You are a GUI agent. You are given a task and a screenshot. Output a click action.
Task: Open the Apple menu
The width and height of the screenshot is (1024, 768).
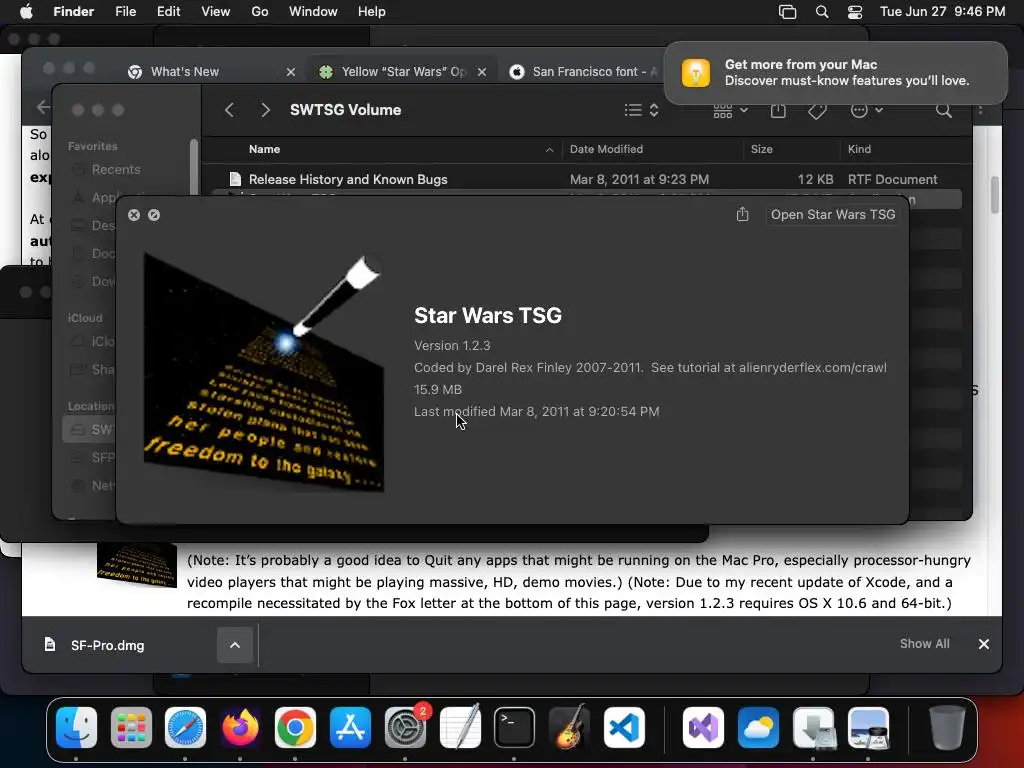(x=25, y=12)
